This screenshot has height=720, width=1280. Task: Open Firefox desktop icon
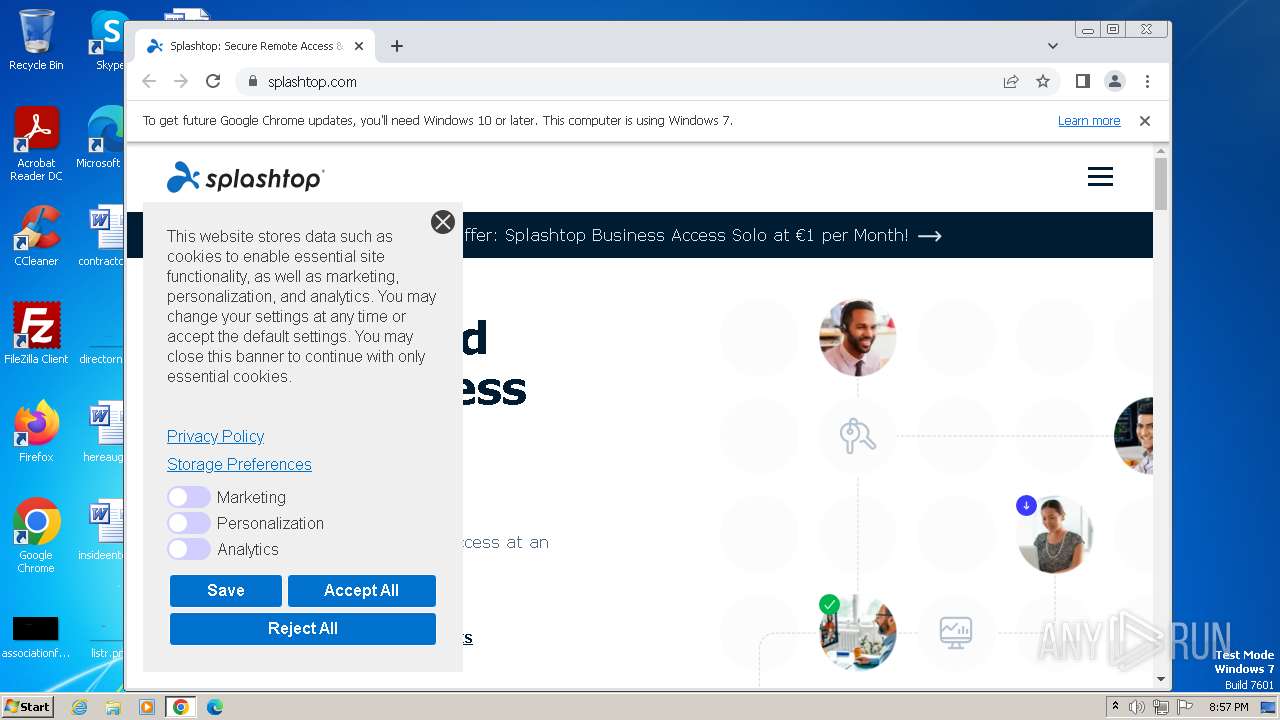(36, 432)
